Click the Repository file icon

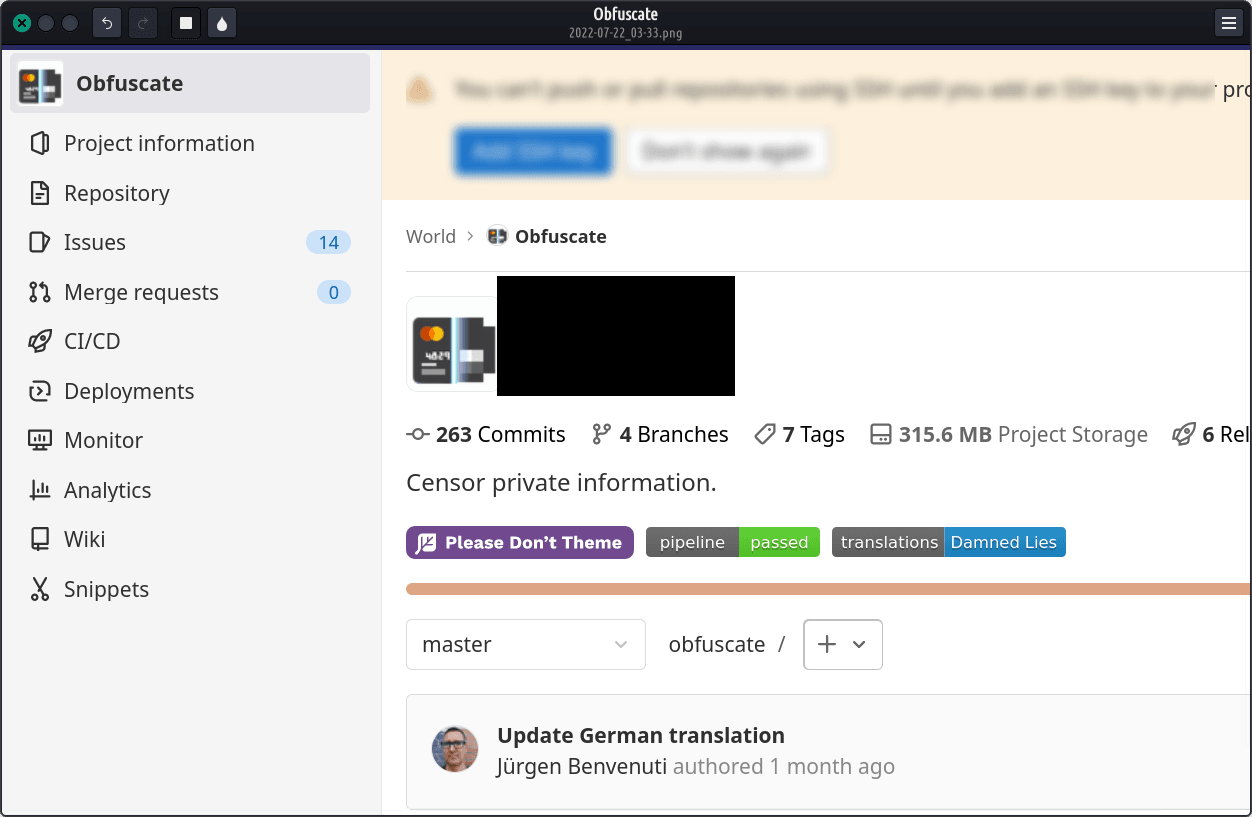coord(40,193)
